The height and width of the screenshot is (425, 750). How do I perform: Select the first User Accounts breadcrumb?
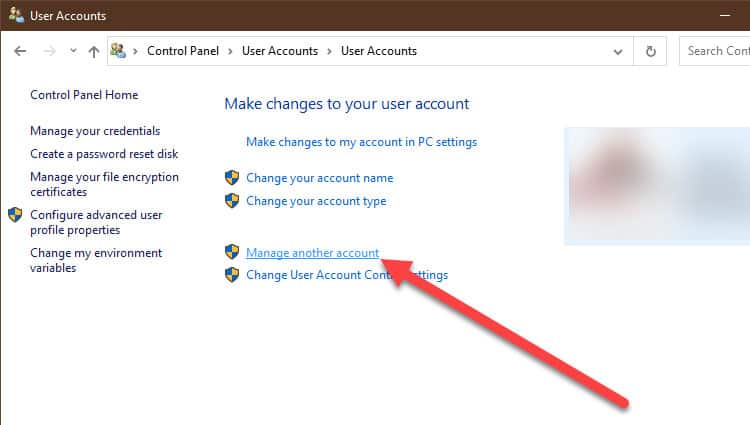[280, 51]
